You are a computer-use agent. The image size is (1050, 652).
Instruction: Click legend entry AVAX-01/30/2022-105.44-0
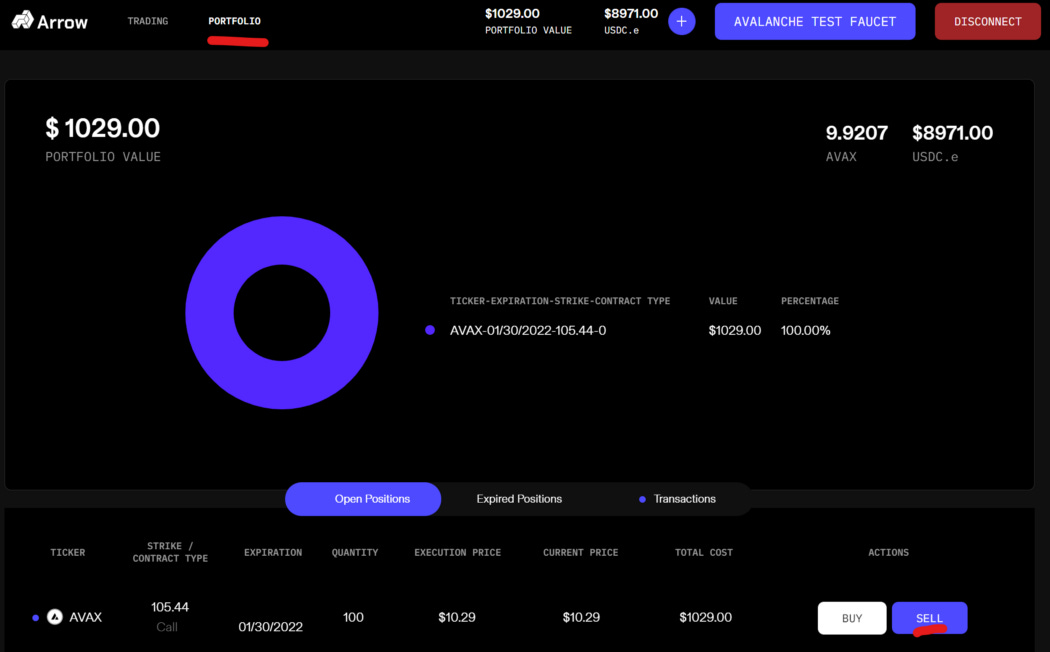[528, 330]
